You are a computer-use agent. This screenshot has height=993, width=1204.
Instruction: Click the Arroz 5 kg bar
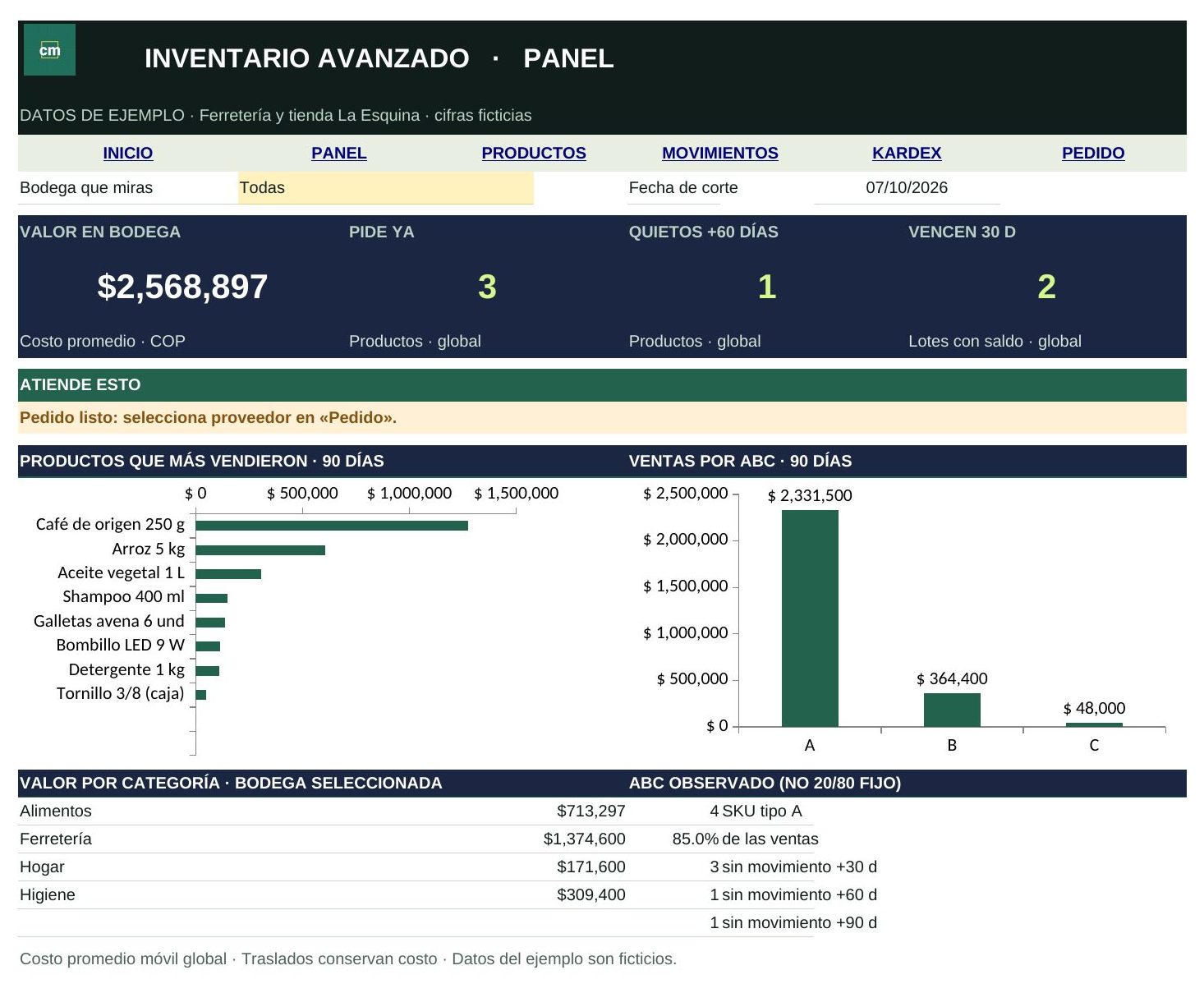260,550
